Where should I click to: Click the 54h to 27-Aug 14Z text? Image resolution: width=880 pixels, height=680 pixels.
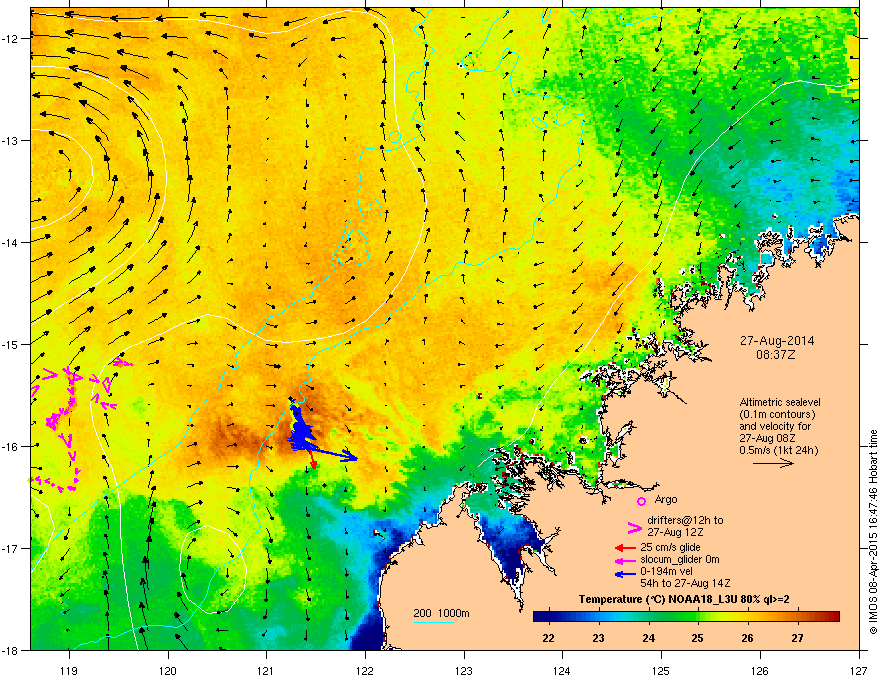(x=685, y=583)
